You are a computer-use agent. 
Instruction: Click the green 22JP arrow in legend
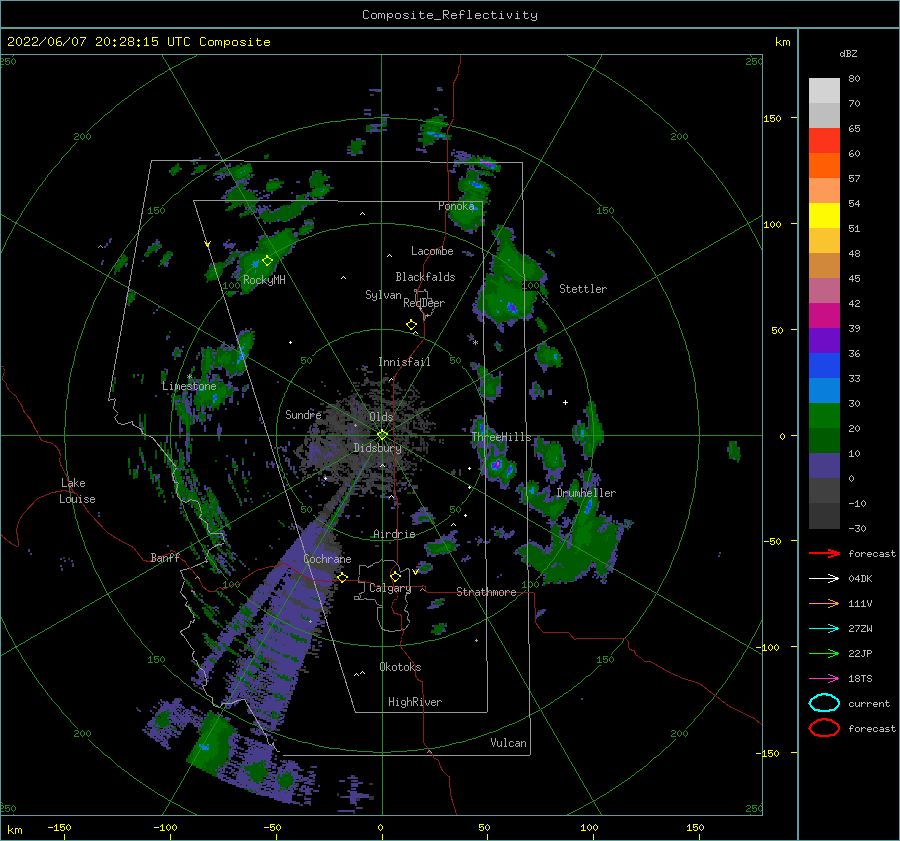click(x=824, y=653)
